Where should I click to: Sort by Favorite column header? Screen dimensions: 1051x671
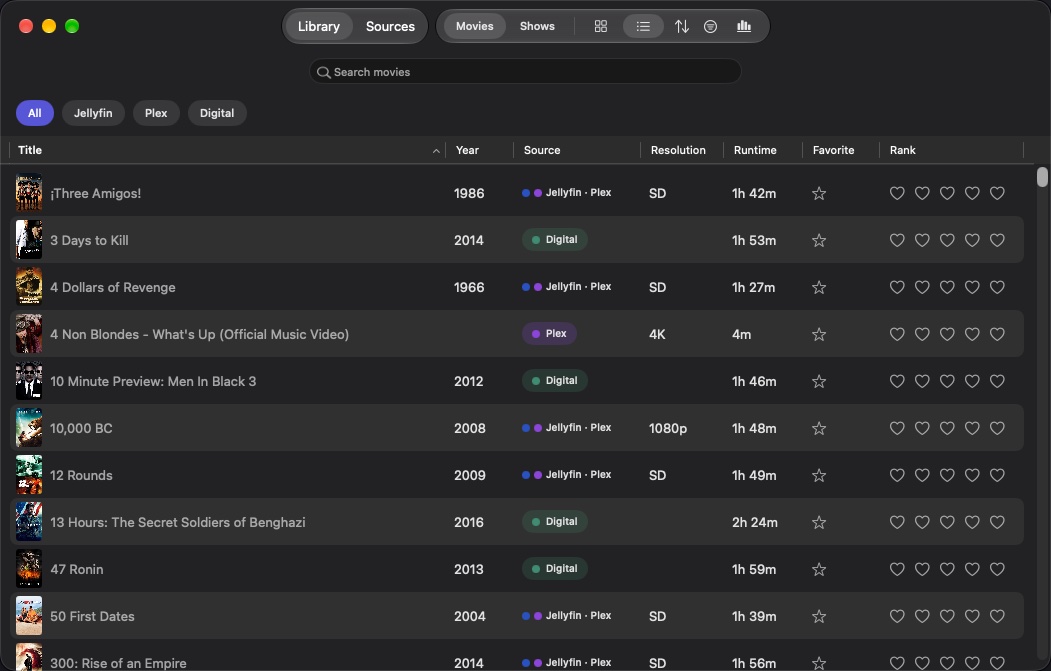tap(833, 150)
